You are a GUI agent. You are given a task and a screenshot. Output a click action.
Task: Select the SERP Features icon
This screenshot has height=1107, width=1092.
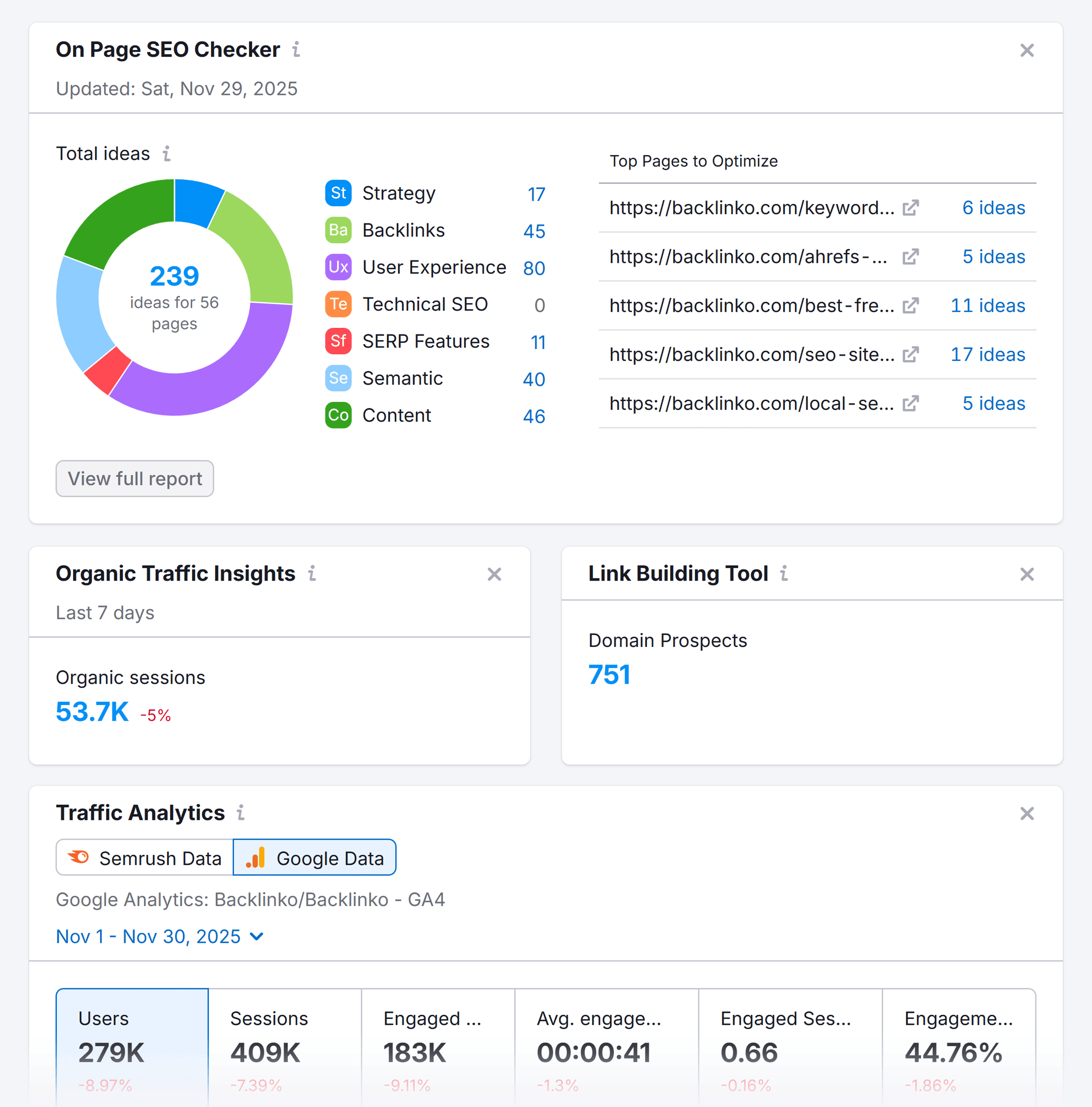[x=338, y=341]
